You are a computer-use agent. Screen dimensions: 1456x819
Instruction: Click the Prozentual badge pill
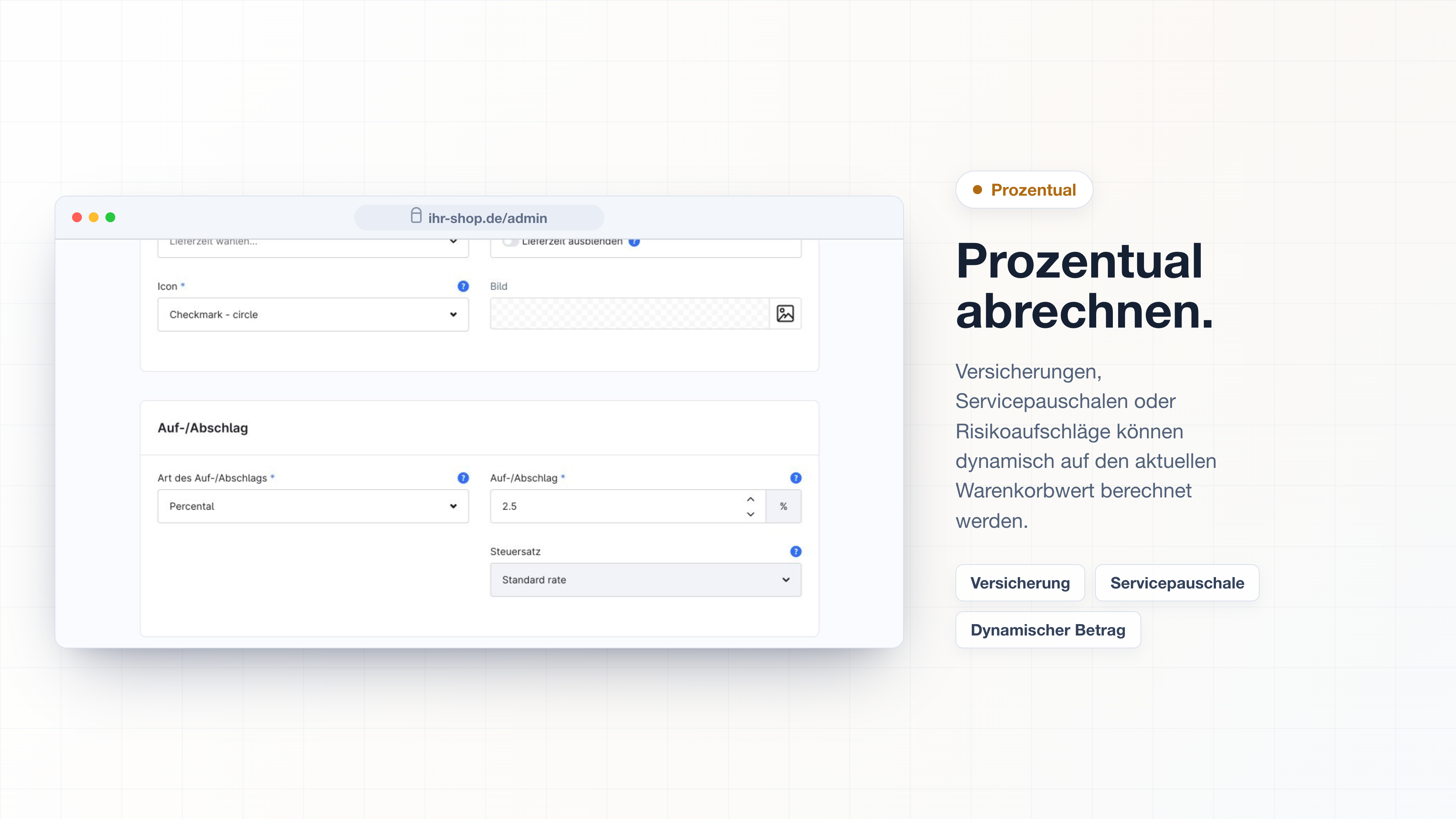(1024, 189)
